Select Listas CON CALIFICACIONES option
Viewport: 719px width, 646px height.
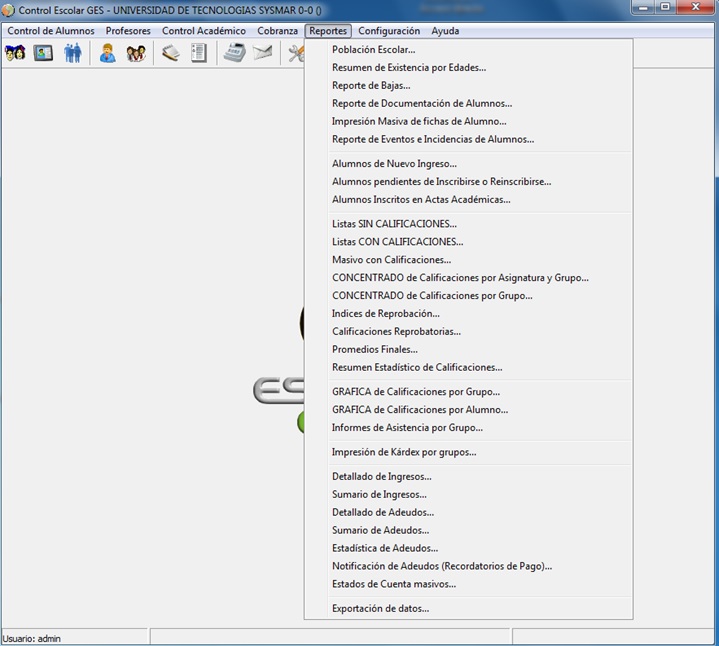(x=397, y=242)
